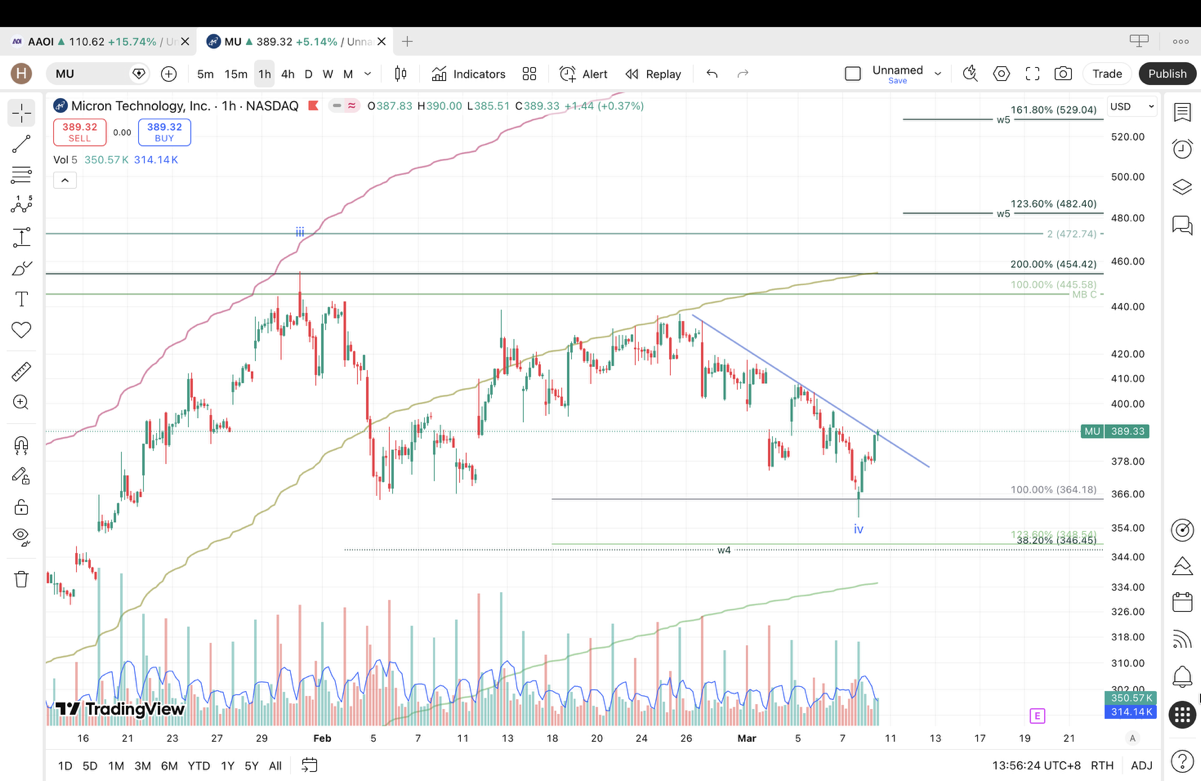Open the Indicators panel
The height and width of the screenshot is (781, 1201).
(x=468, y=74)
